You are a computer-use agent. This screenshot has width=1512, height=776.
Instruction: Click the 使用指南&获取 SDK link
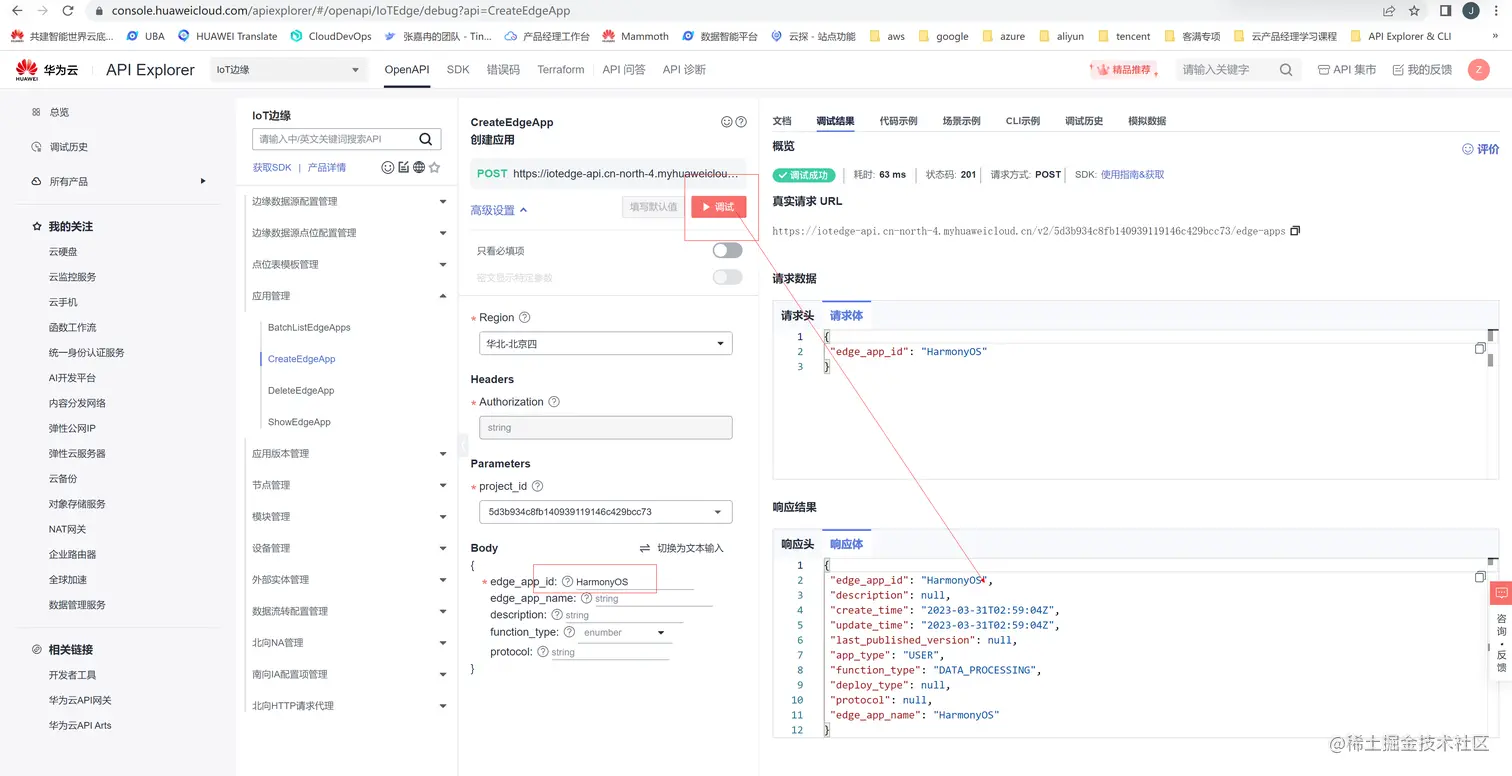point(1132,175)
